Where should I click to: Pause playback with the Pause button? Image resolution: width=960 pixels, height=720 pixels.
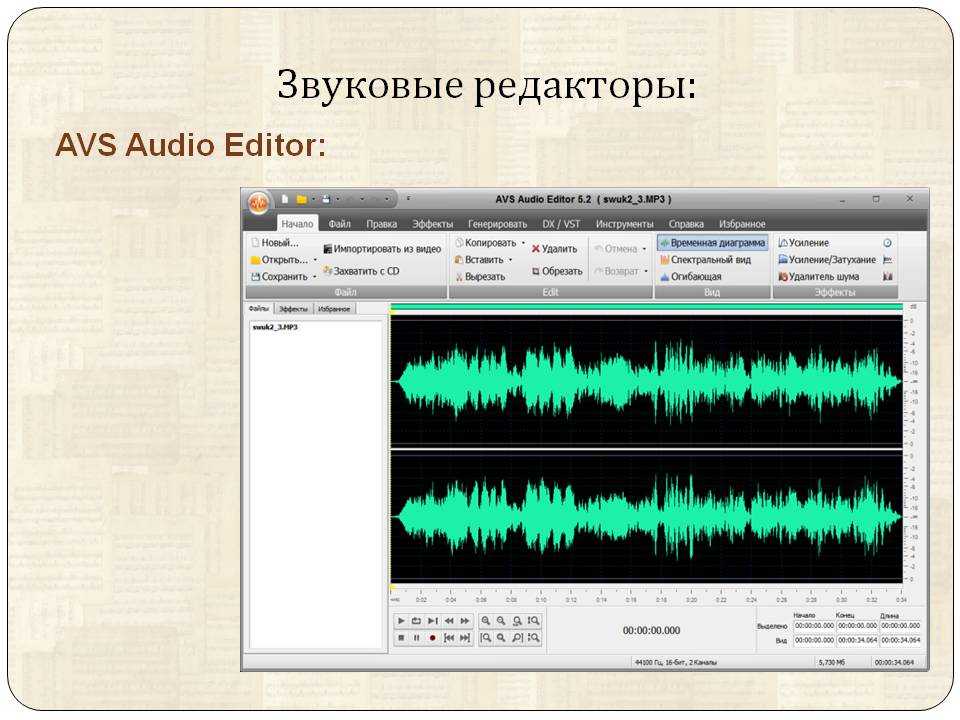tap(417, 638)
